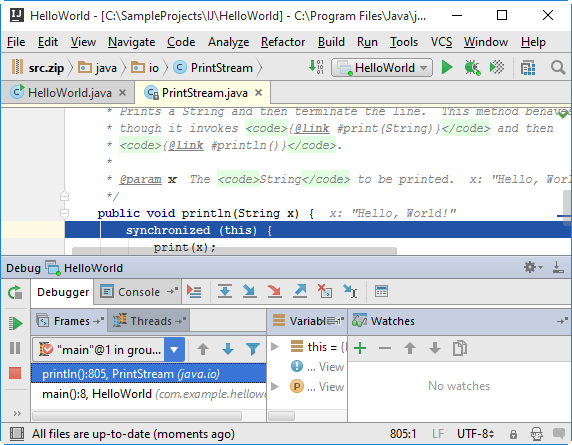Show Execution Point debugger icon

tap(194, 291)
